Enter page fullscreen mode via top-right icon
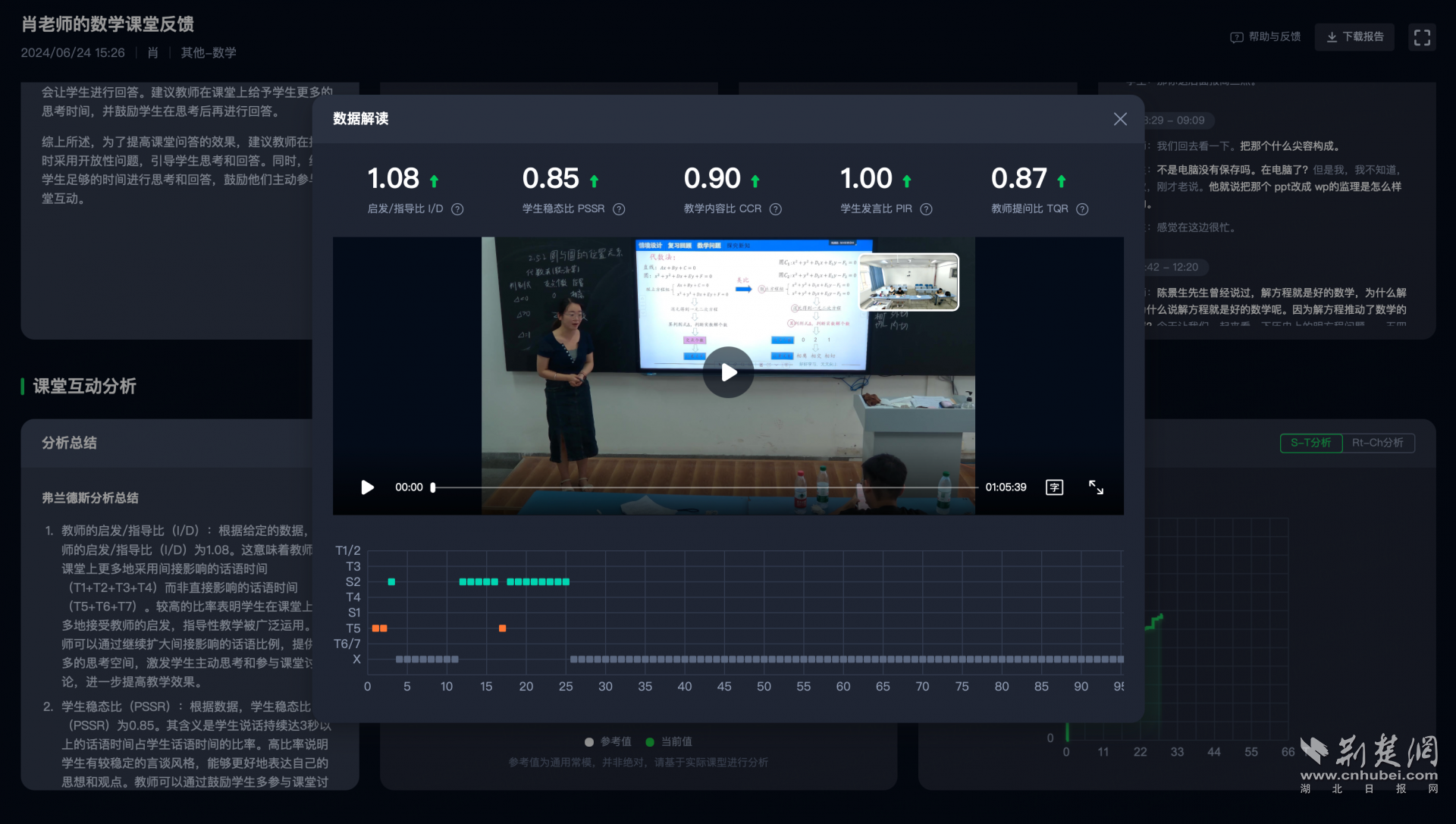 (1422, 37)
